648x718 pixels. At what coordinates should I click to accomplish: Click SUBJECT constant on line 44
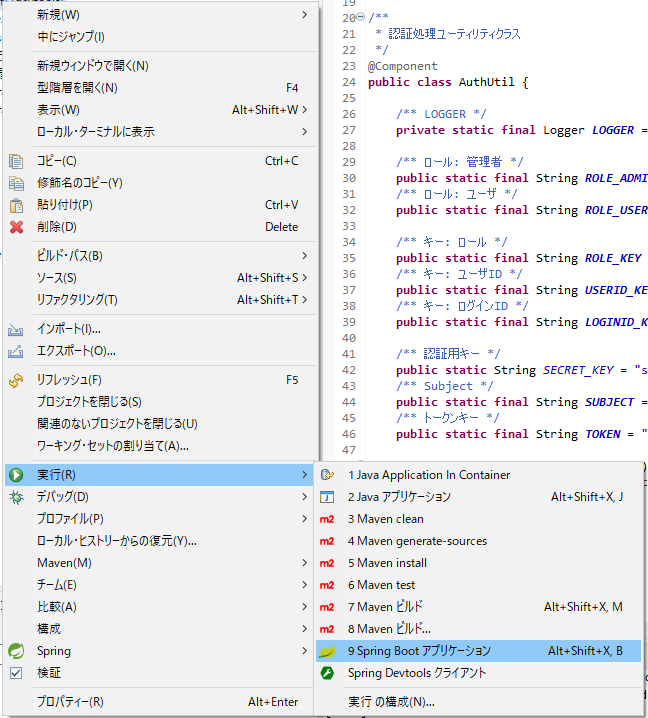(x=610, y=402)
